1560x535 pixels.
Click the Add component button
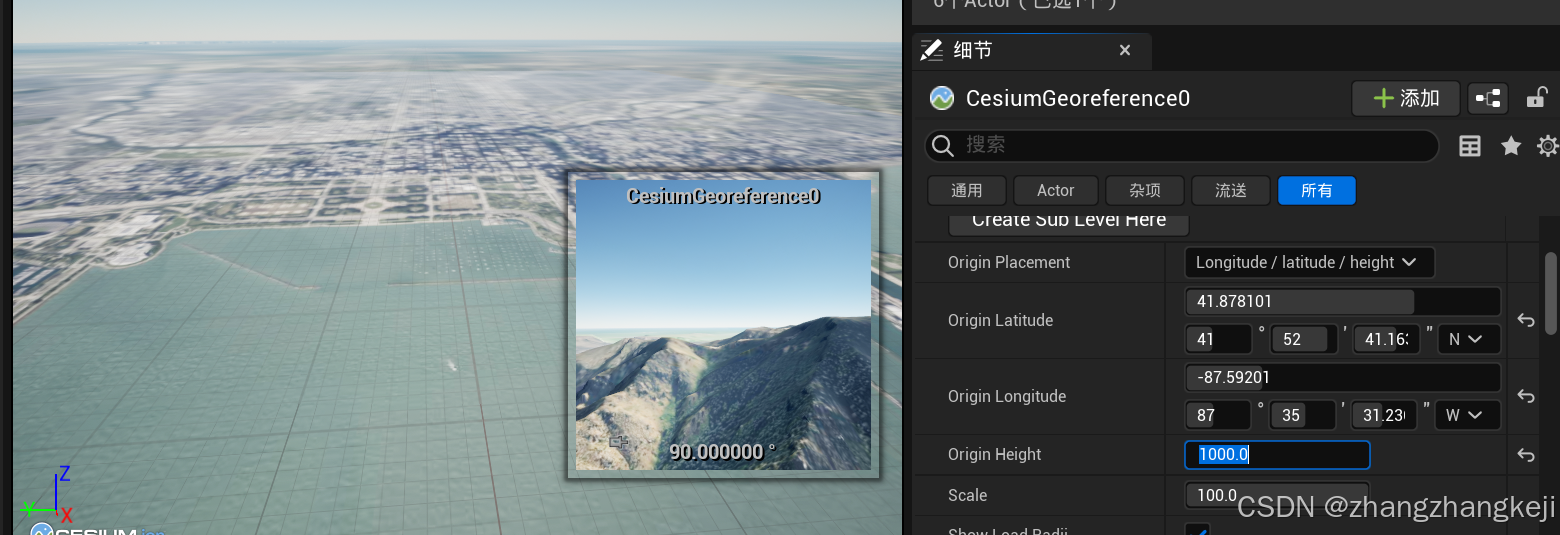[x=1406, y=98]
